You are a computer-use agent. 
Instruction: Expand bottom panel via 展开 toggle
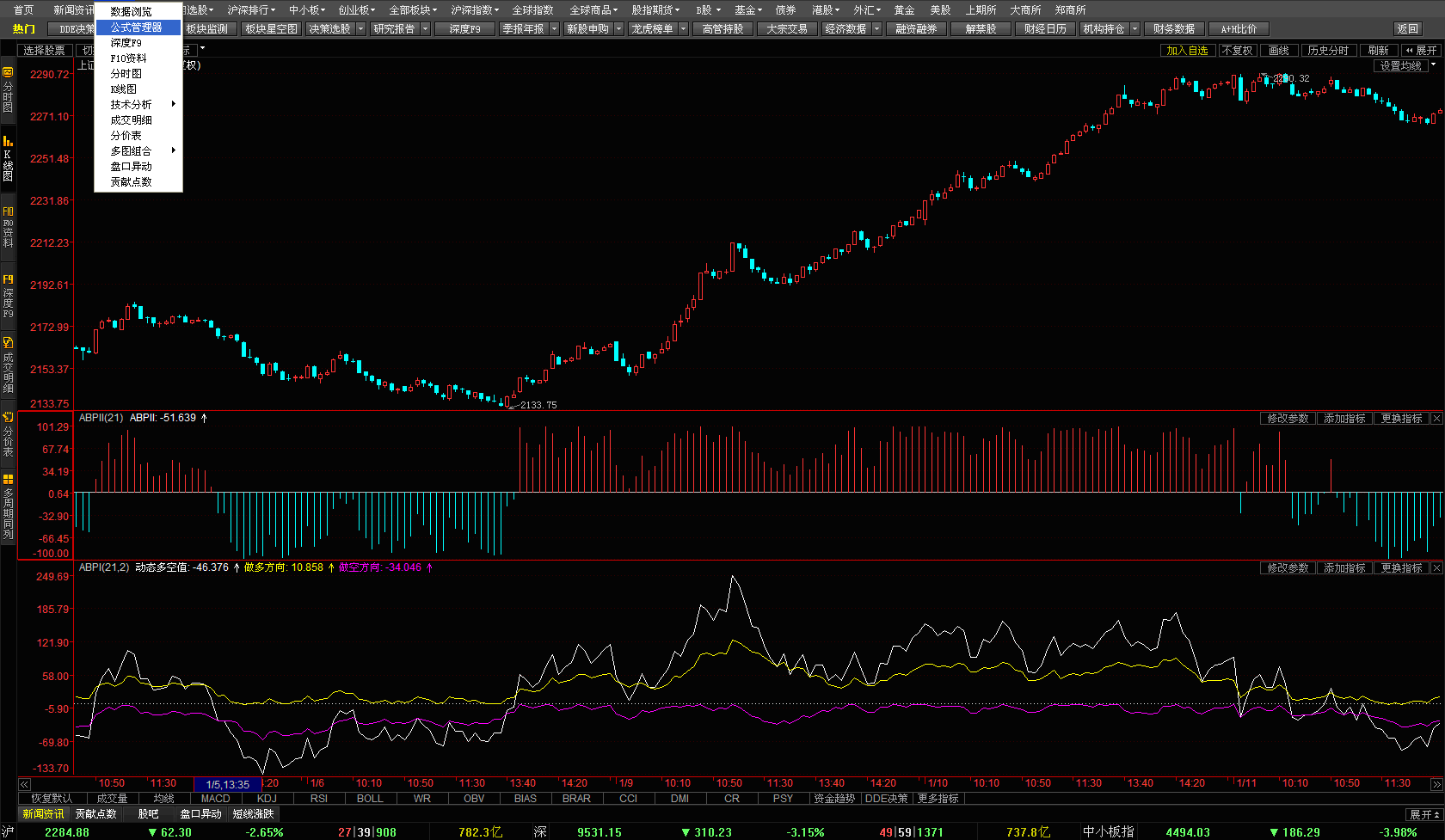click(1424, 814)
